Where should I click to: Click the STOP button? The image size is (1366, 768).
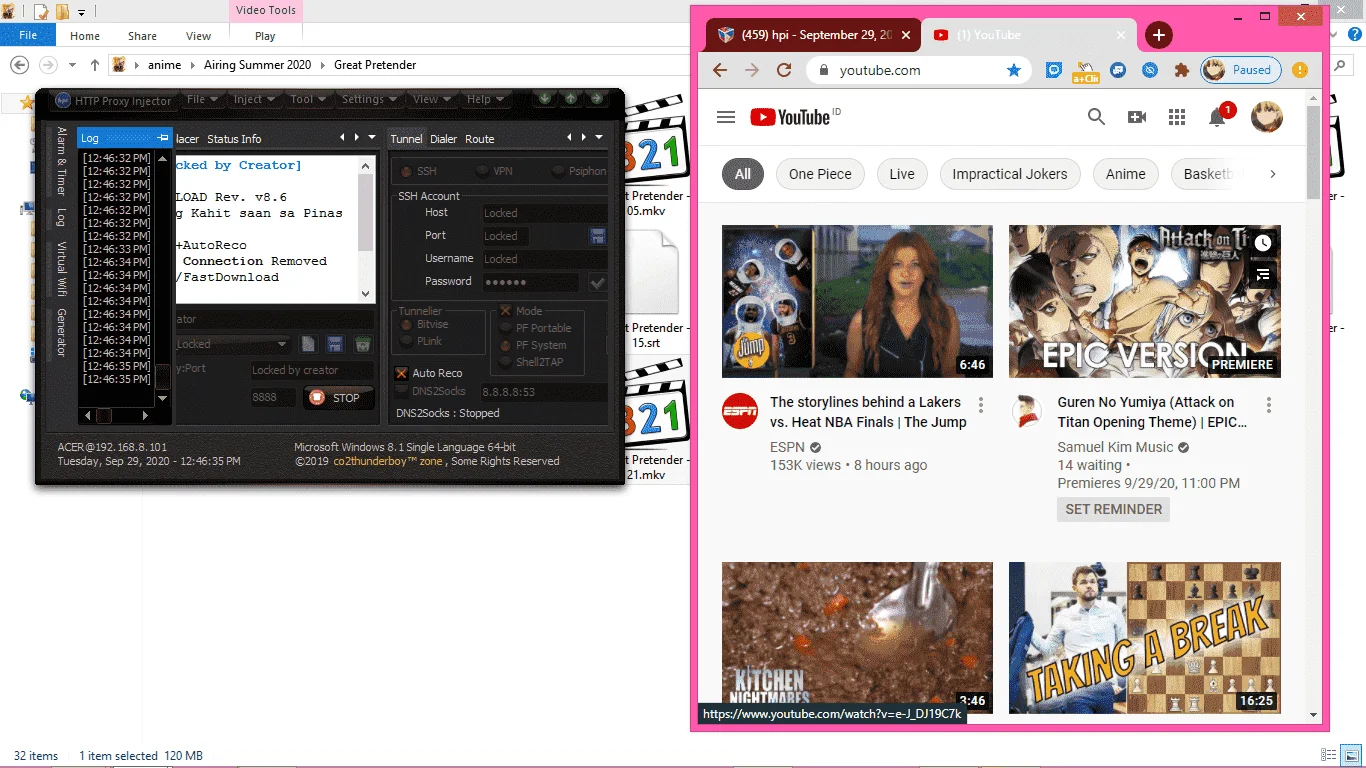coord(338,398)
